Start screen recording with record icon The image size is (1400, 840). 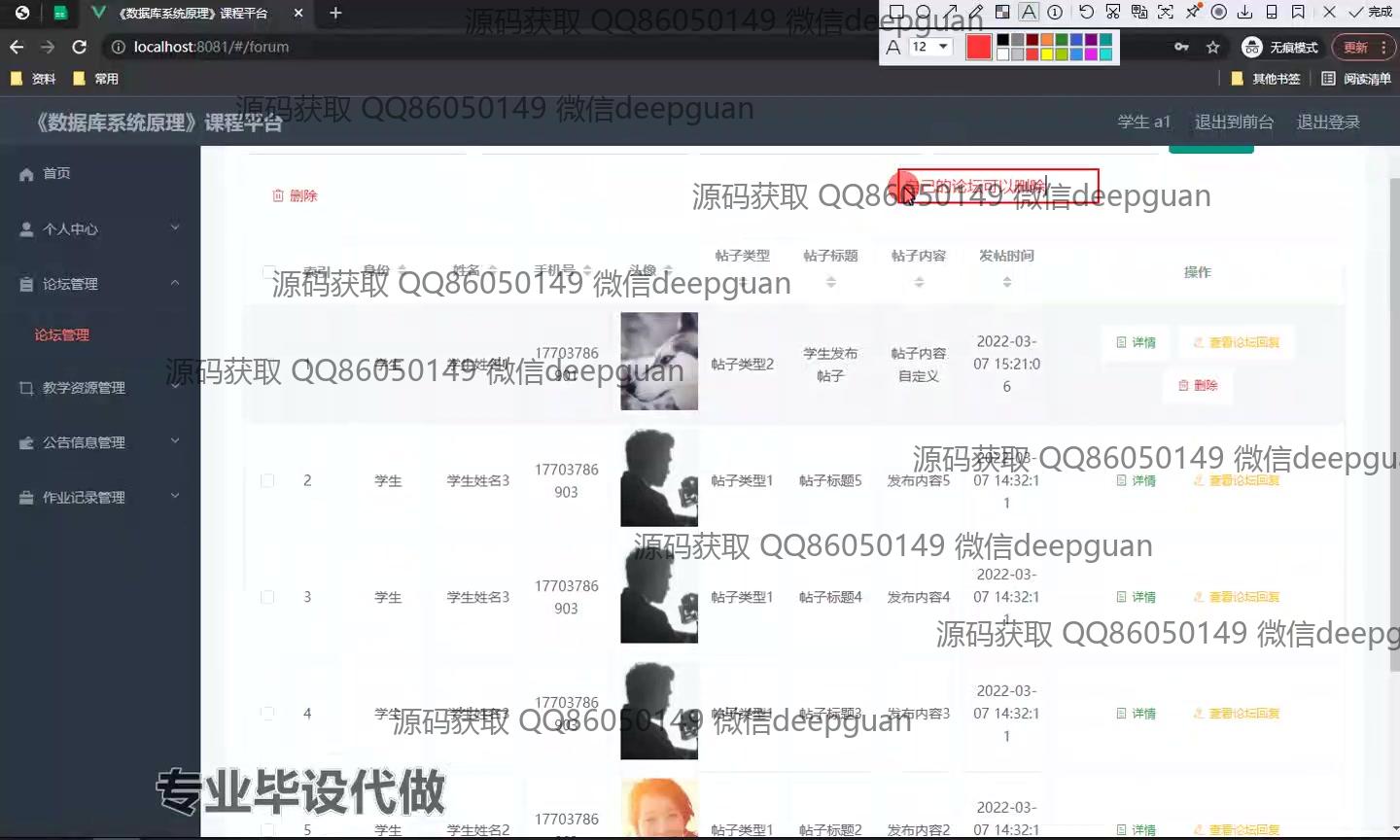point(1219,12)
